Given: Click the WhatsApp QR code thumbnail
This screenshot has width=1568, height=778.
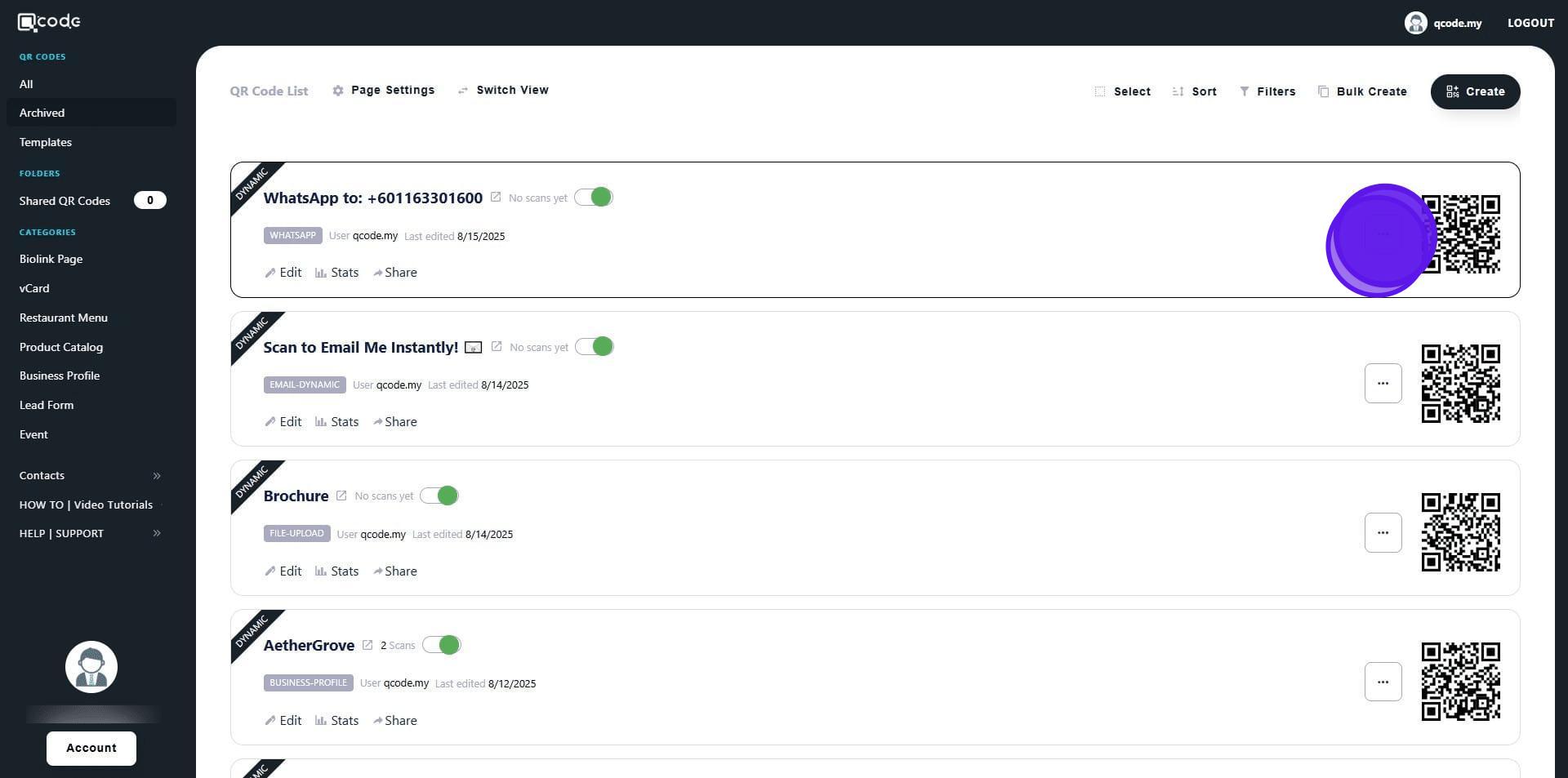Looking at the screenshot, I should click(x=1461, y=234).
